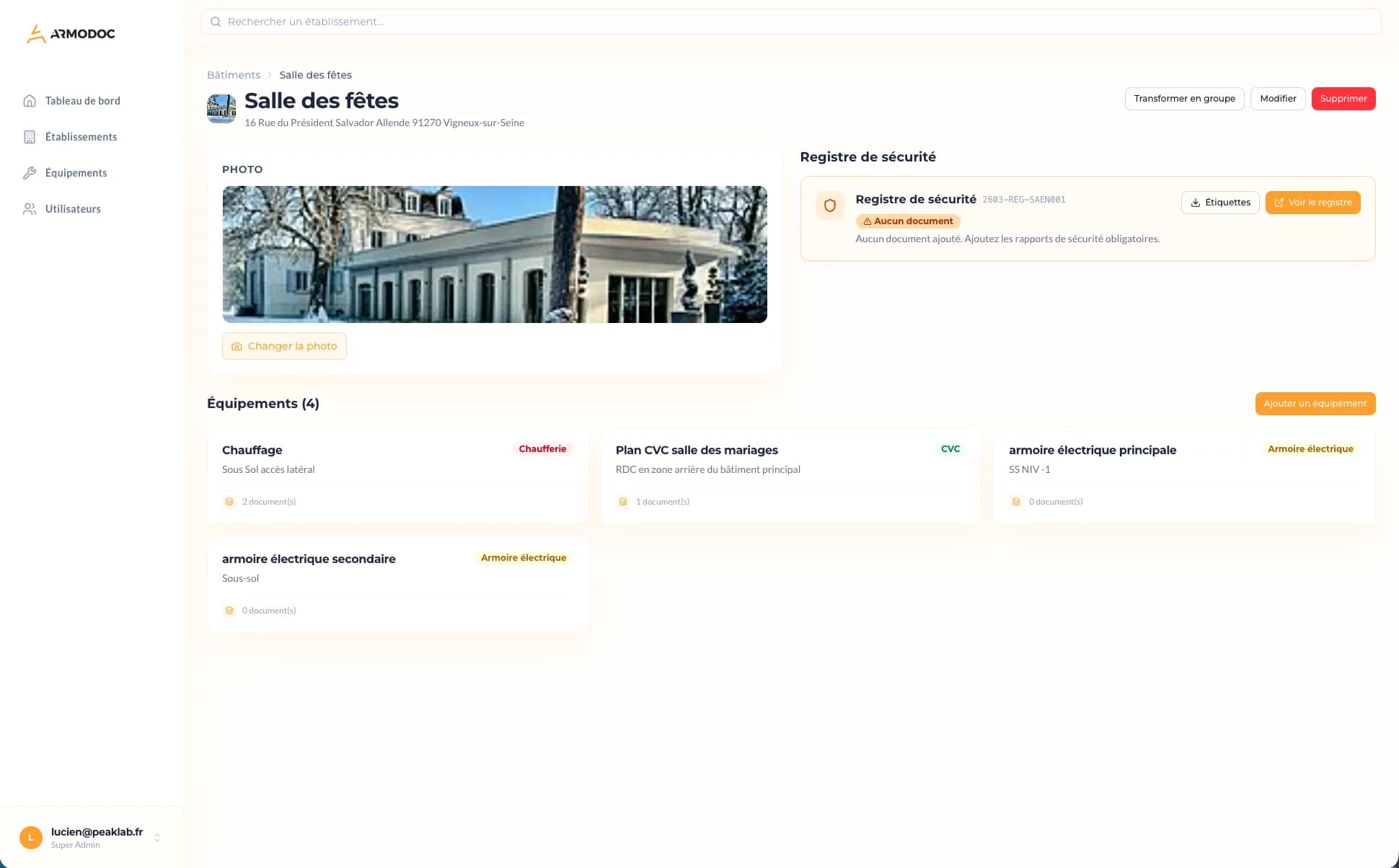Click the small Salle des fêtes thumbnail

[x=221, y=109]
